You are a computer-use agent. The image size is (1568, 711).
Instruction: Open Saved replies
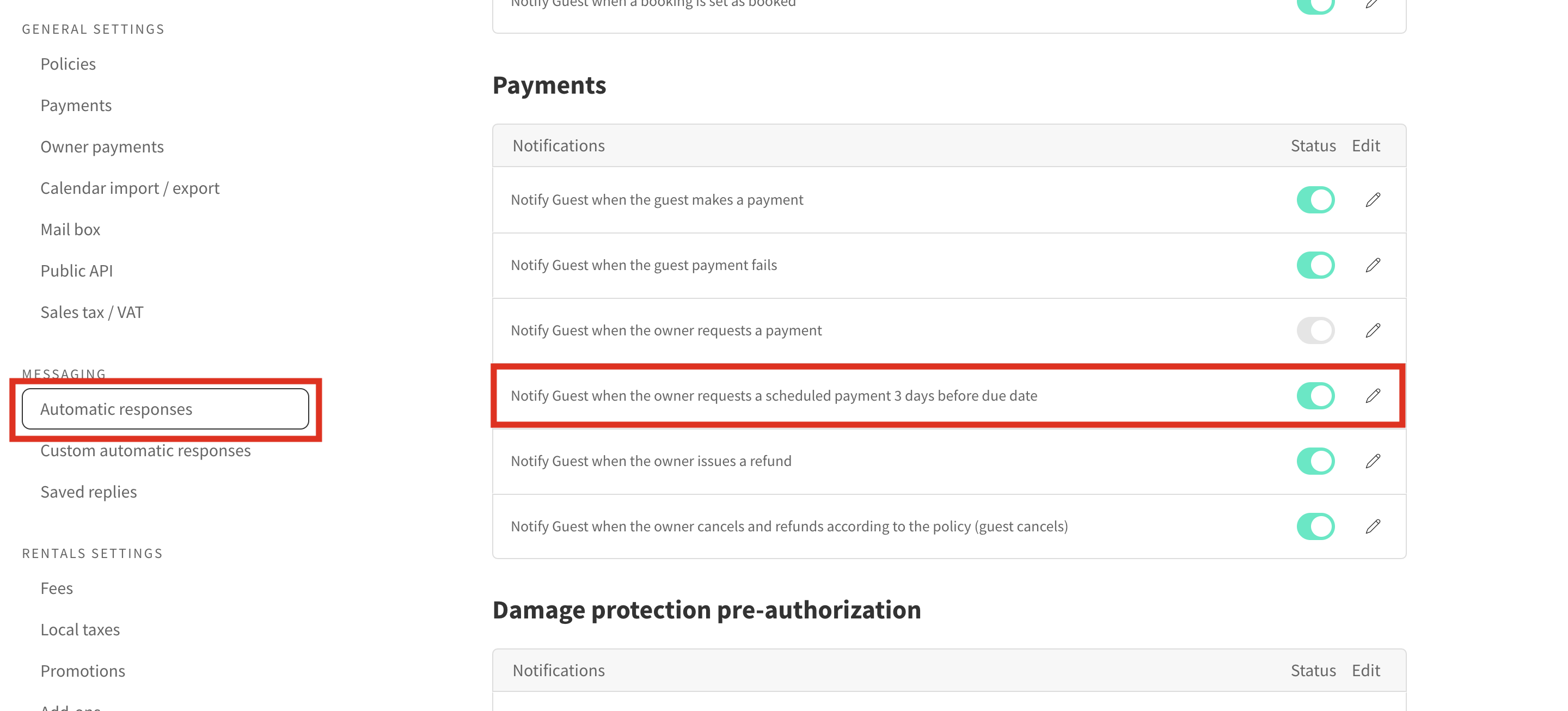[89, 492]
